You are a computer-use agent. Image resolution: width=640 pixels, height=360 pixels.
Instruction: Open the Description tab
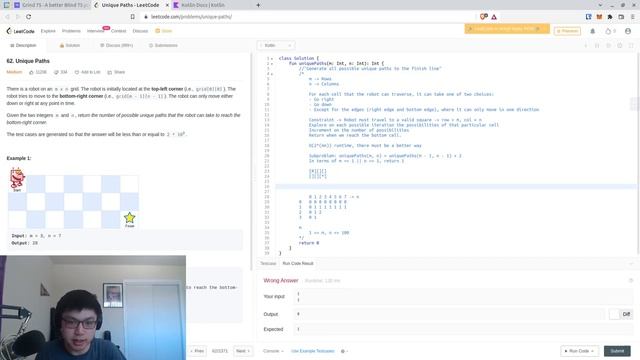point(23,45)
